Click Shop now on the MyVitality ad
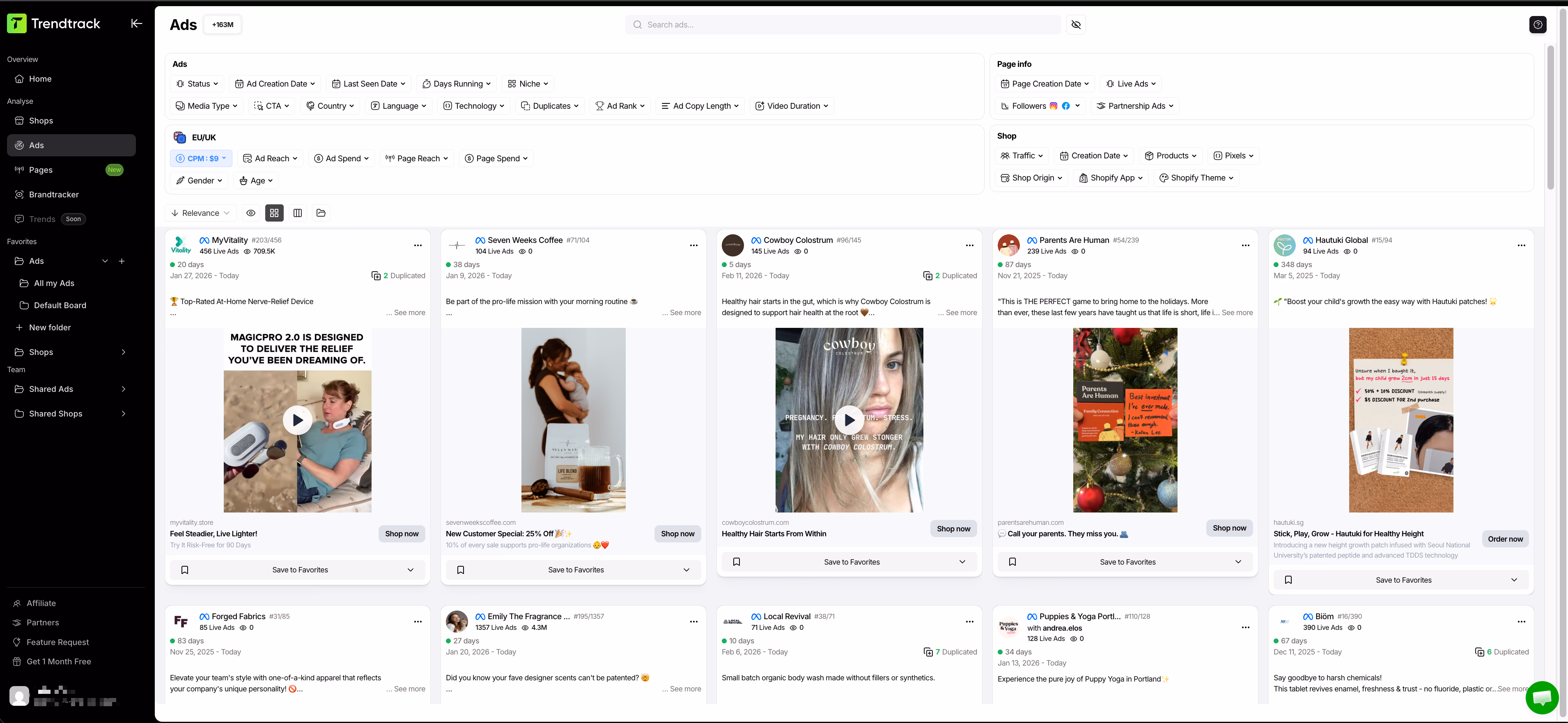Viewport: 1568px width, 723px height. [401, 533]
